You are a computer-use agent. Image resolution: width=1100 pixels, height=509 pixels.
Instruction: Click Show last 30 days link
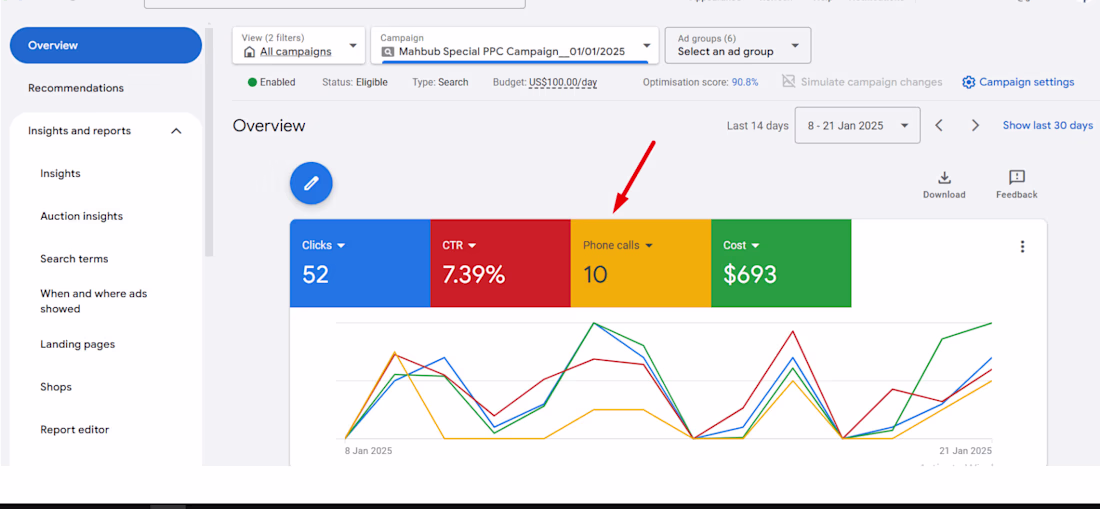click(1047, 125)
